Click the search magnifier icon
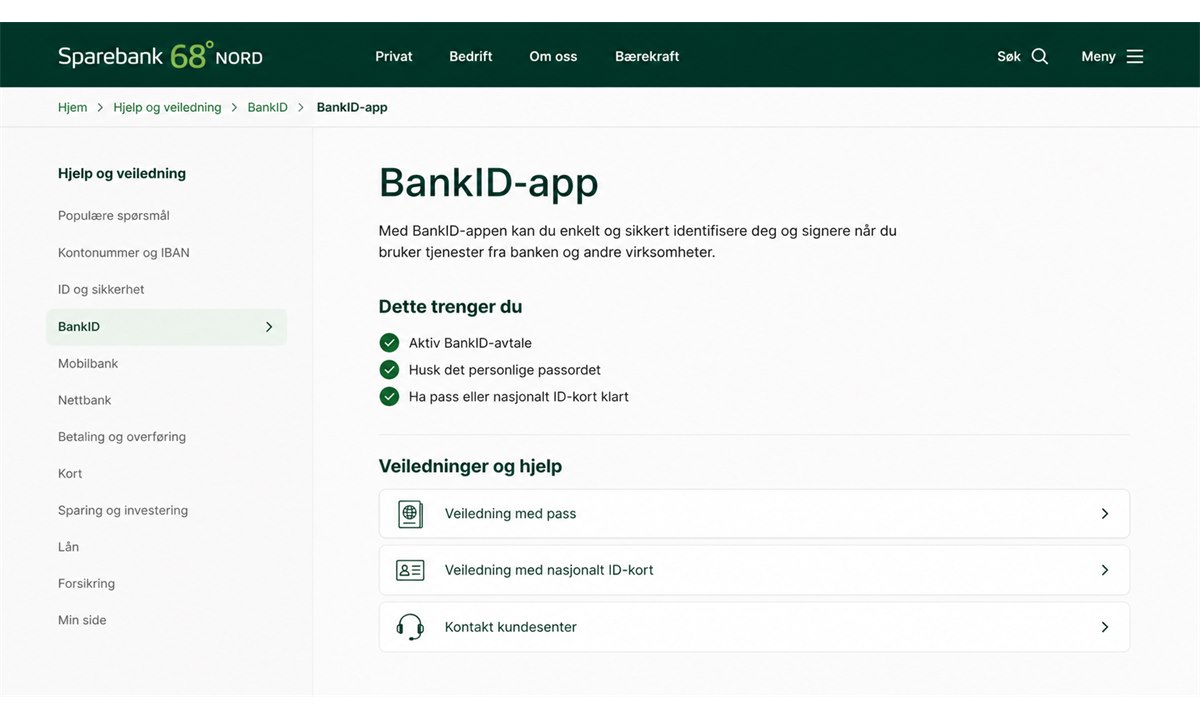 click(x=1040, y=56)
